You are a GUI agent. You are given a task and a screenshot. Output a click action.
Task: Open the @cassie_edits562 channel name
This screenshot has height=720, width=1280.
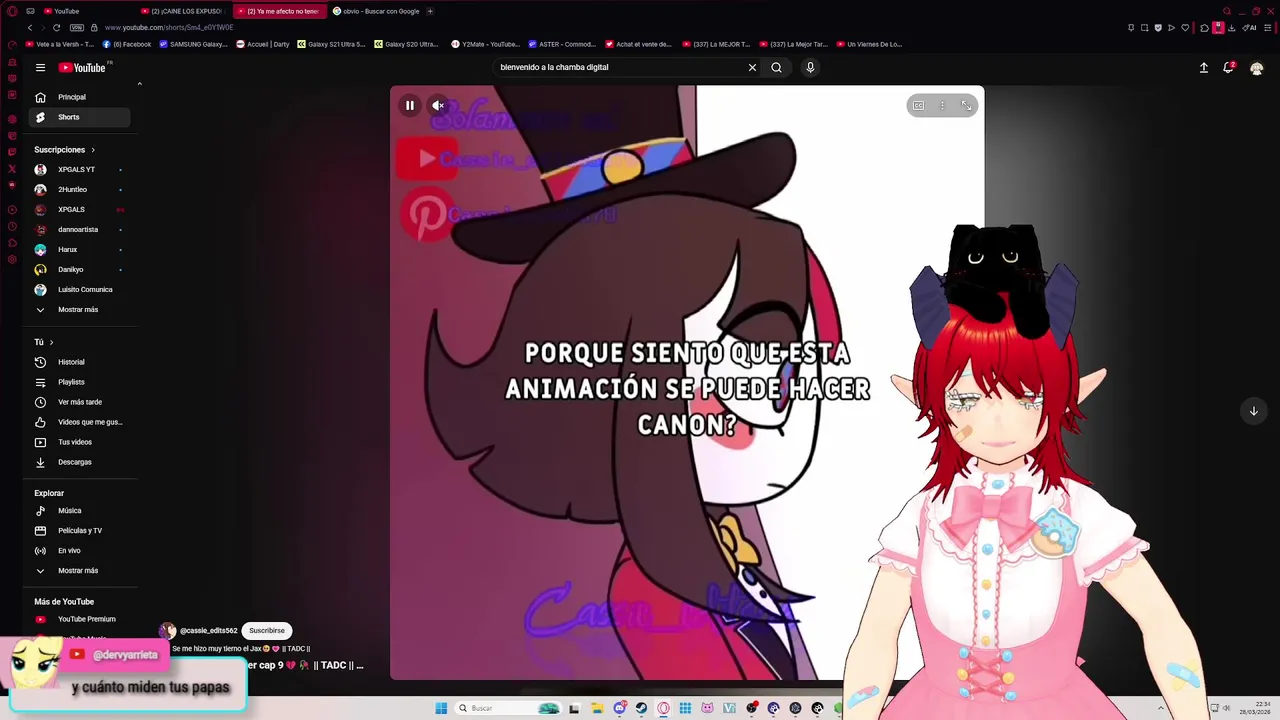(208, 631)
